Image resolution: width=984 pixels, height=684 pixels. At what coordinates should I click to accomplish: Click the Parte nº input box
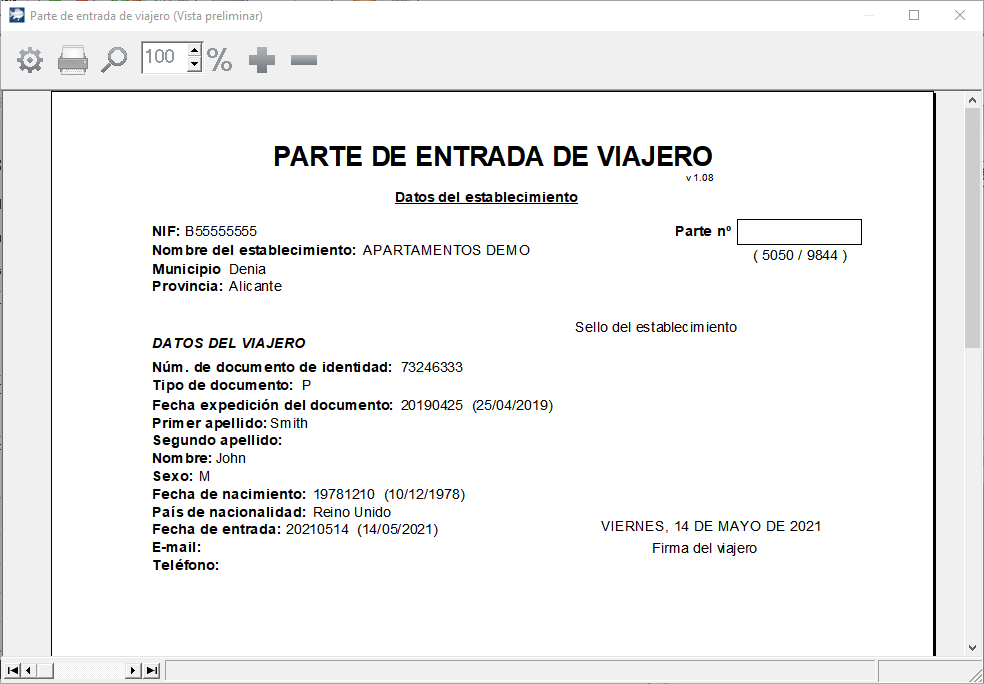click(x=798, y=231)
